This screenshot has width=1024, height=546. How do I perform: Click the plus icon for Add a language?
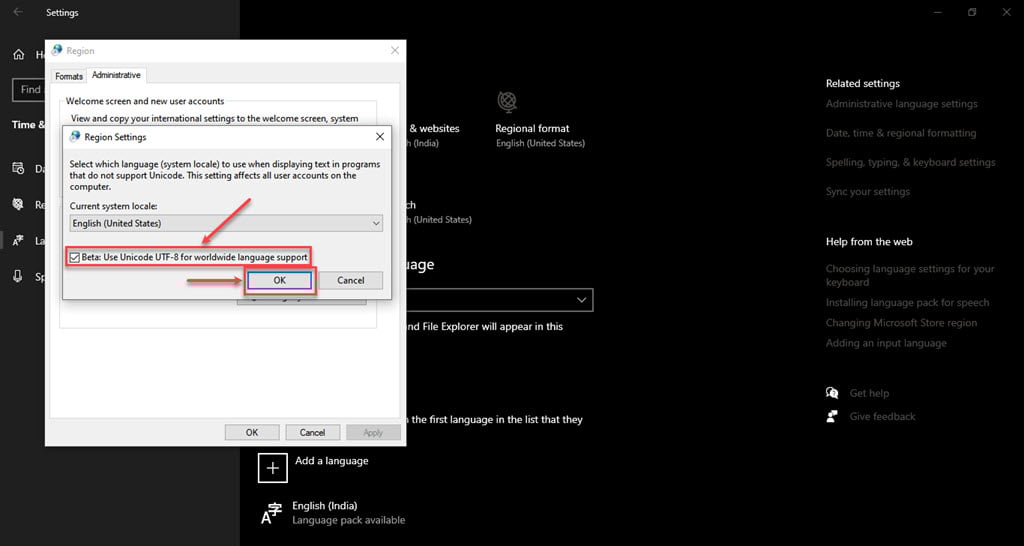point(273,467)
